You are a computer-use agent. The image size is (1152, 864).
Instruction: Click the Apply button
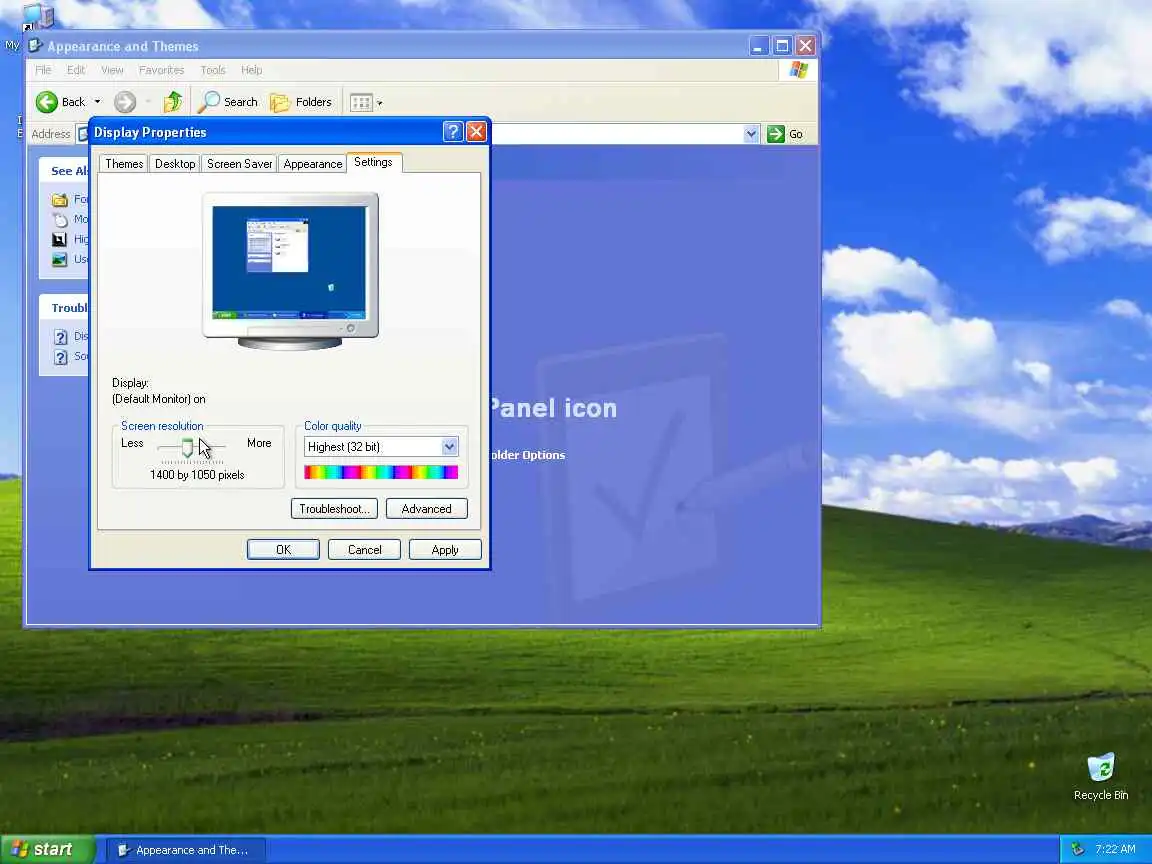pos(445,550)
